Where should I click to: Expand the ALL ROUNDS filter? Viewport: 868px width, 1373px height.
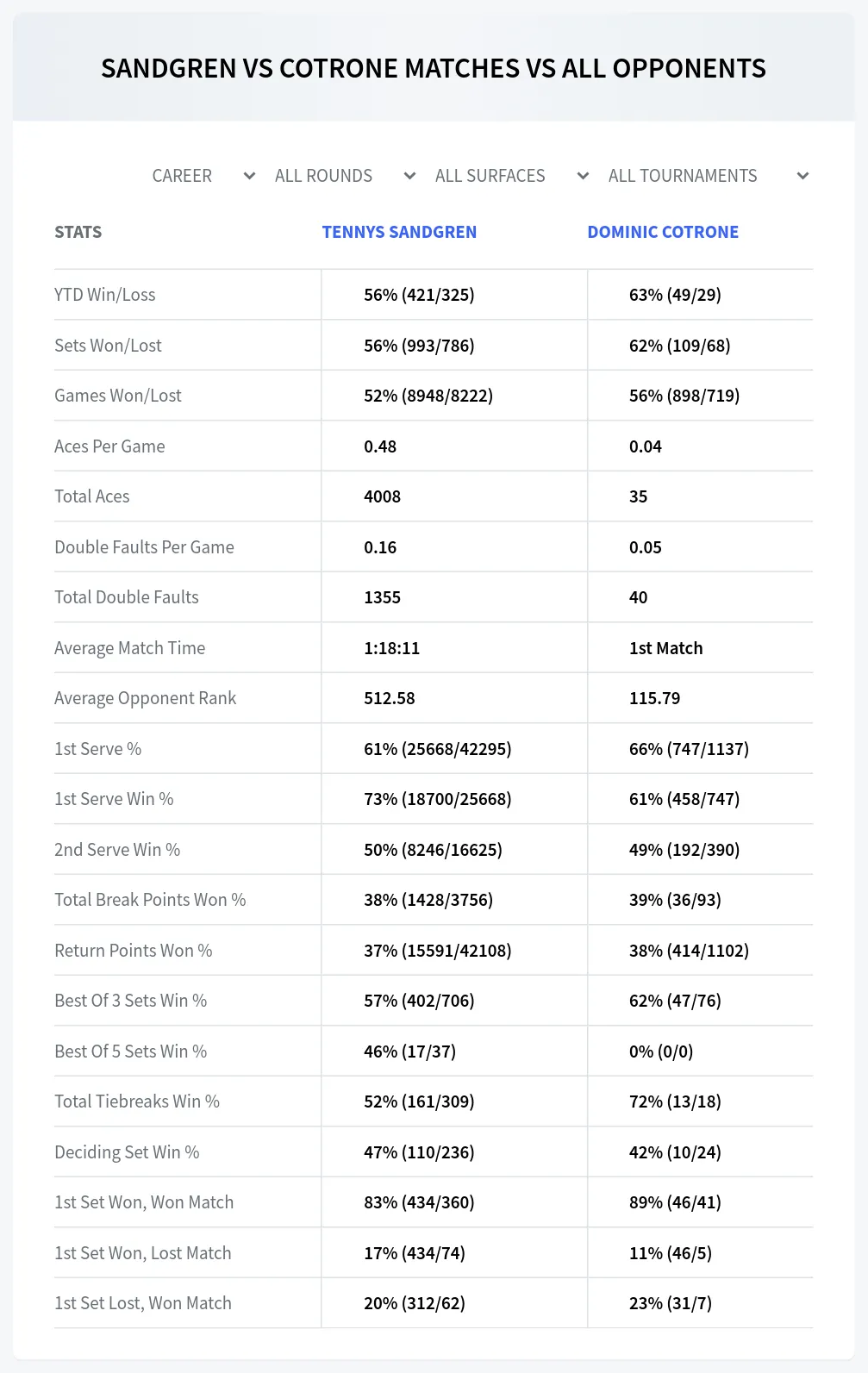click(345, 176)
